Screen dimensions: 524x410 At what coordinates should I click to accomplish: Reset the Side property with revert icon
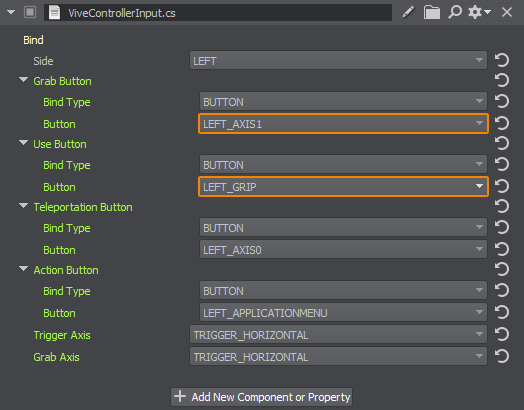tap(502, 60)
